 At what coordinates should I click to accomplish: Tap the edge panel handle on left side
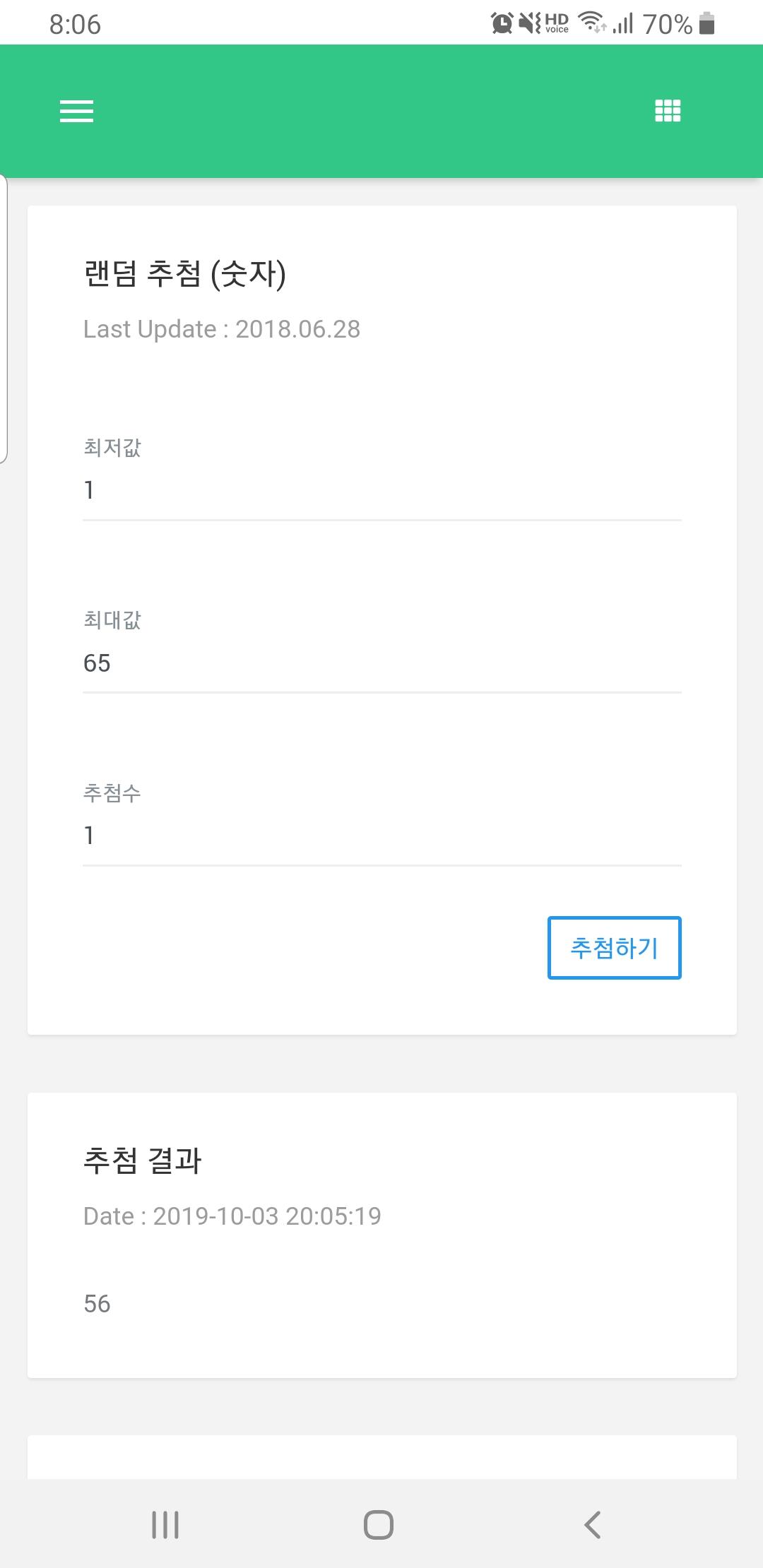pyautogui.click(x=4, y=319)
